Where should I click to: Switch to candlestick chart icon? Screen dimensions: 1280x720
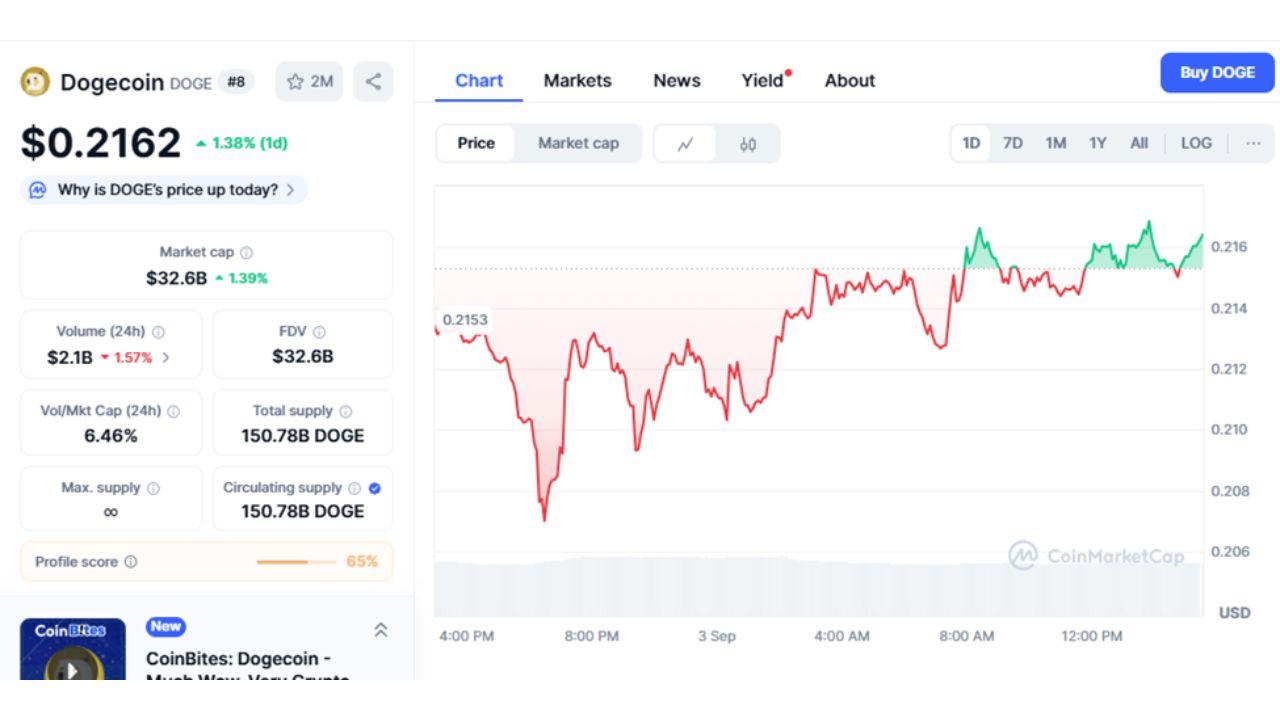point(748,144)
